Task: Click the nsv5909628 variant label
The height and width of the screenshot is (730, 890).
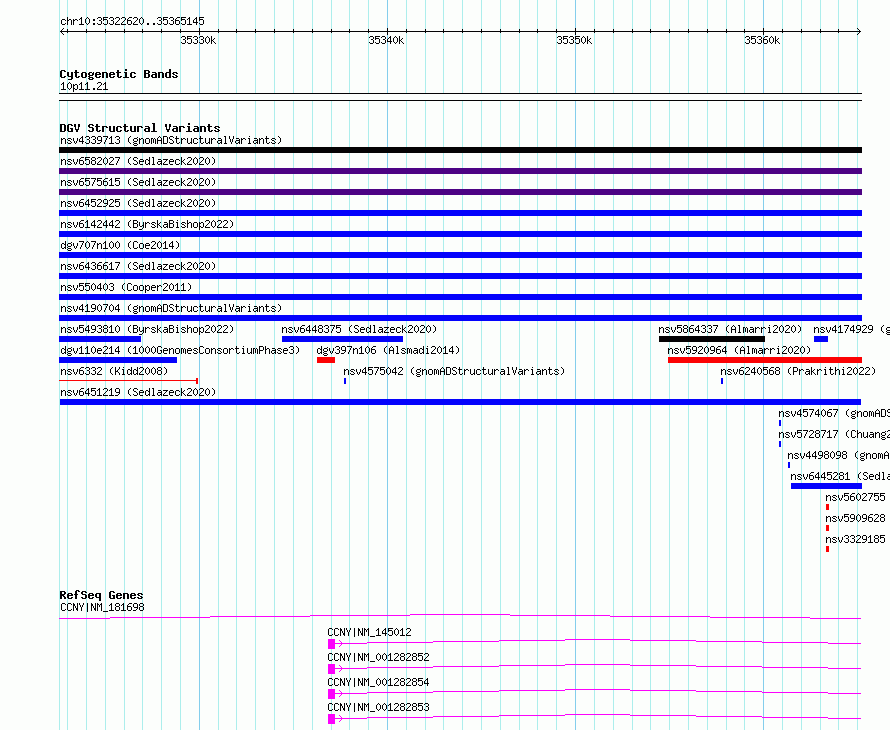Action: pyautogui.click(x=855, y=518)
